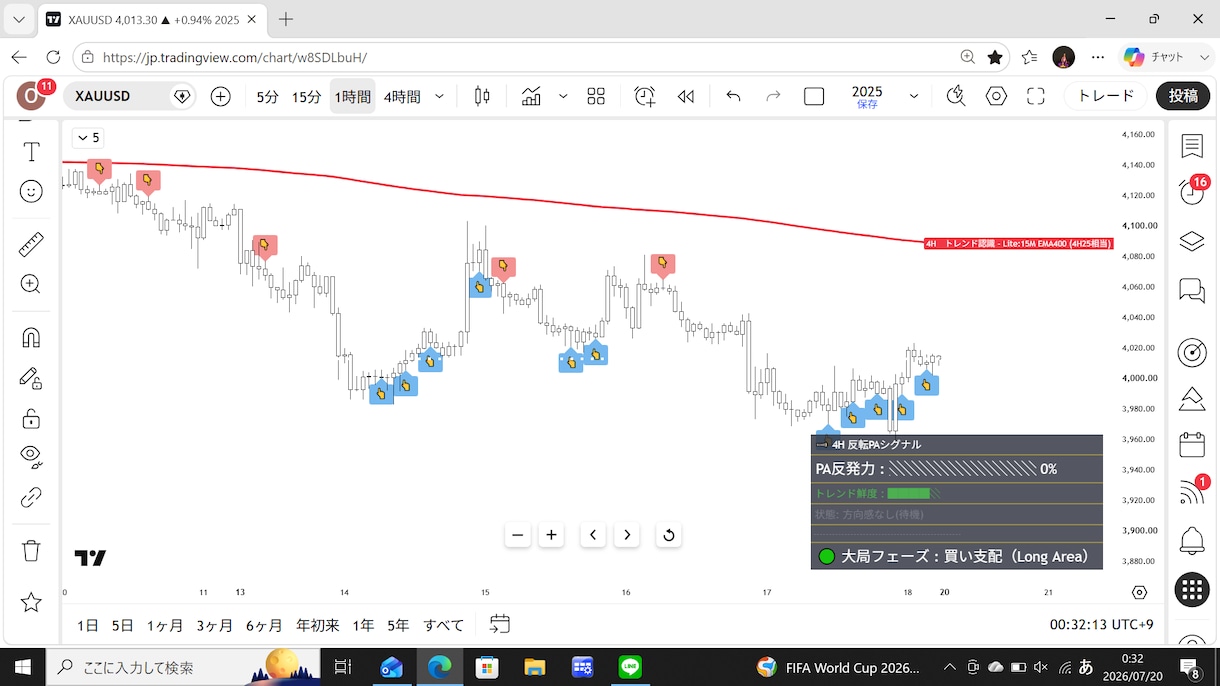
Task: Open the emoji drawing tools
Action: click(31, 192)
